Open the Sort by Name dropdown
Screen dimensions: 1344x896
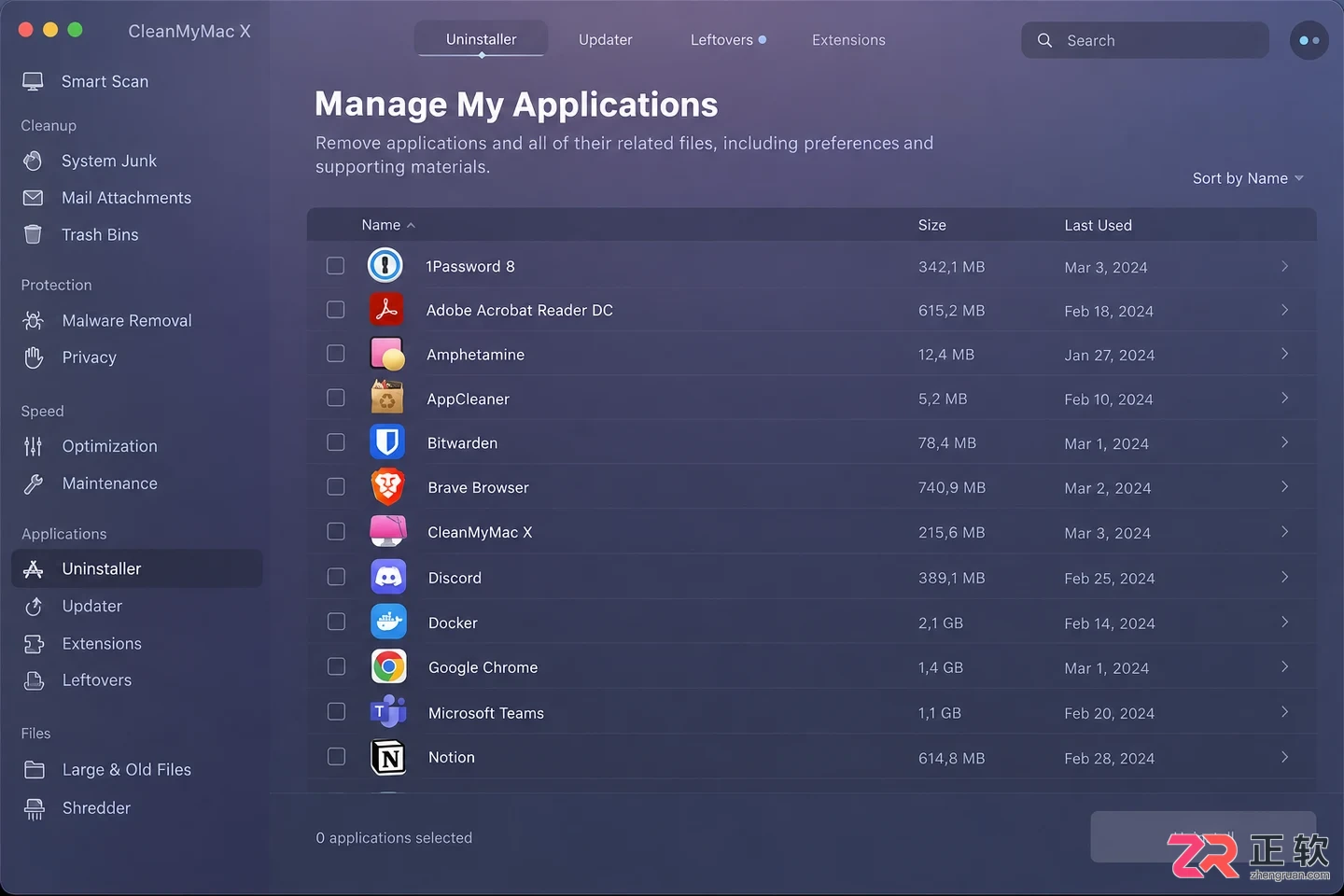pyautogui.click(x=1248, y=178)
